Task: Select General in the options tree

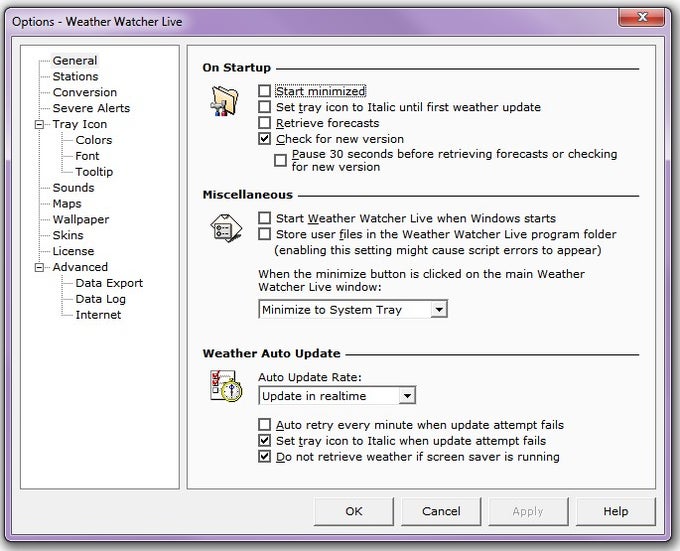Action: coord(75,61)
